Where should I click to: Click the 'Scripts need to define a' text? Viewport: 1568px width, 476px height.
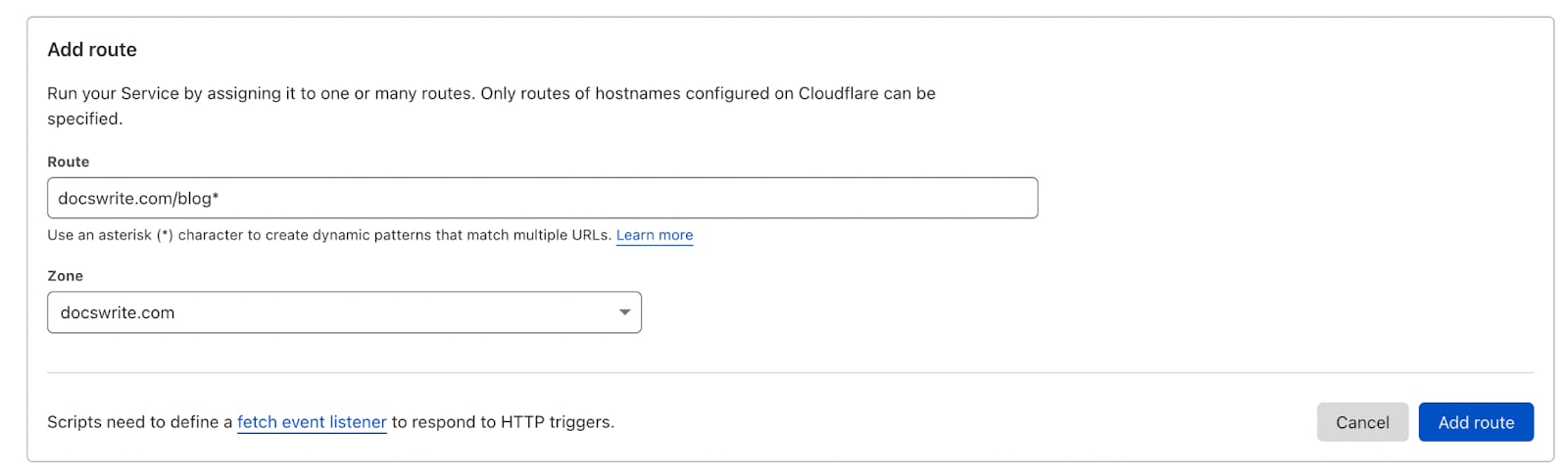point(140,422)
